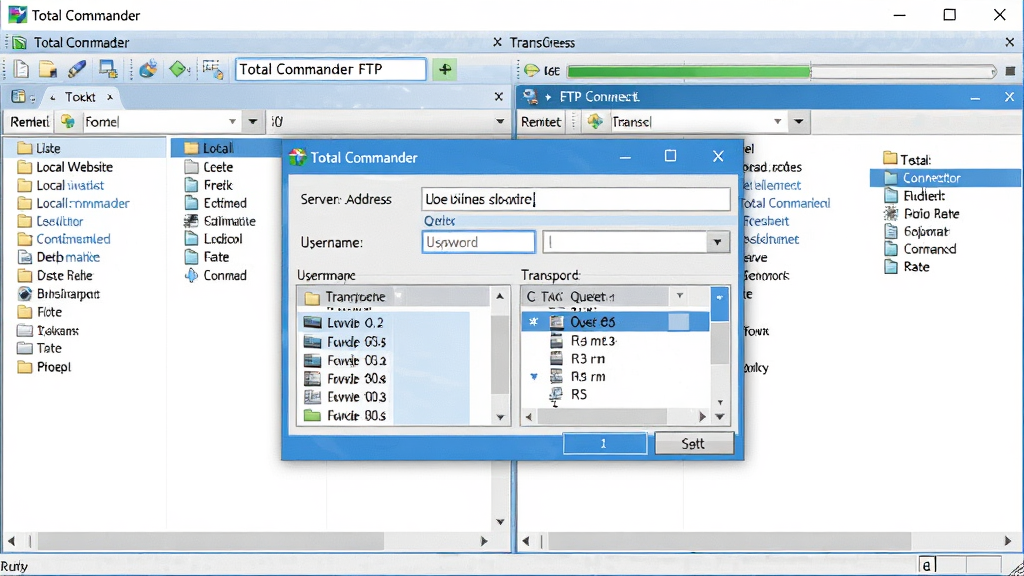Click the network icon beside left Remtet button
1024x576 pixels.
click(x=68, y=121)
